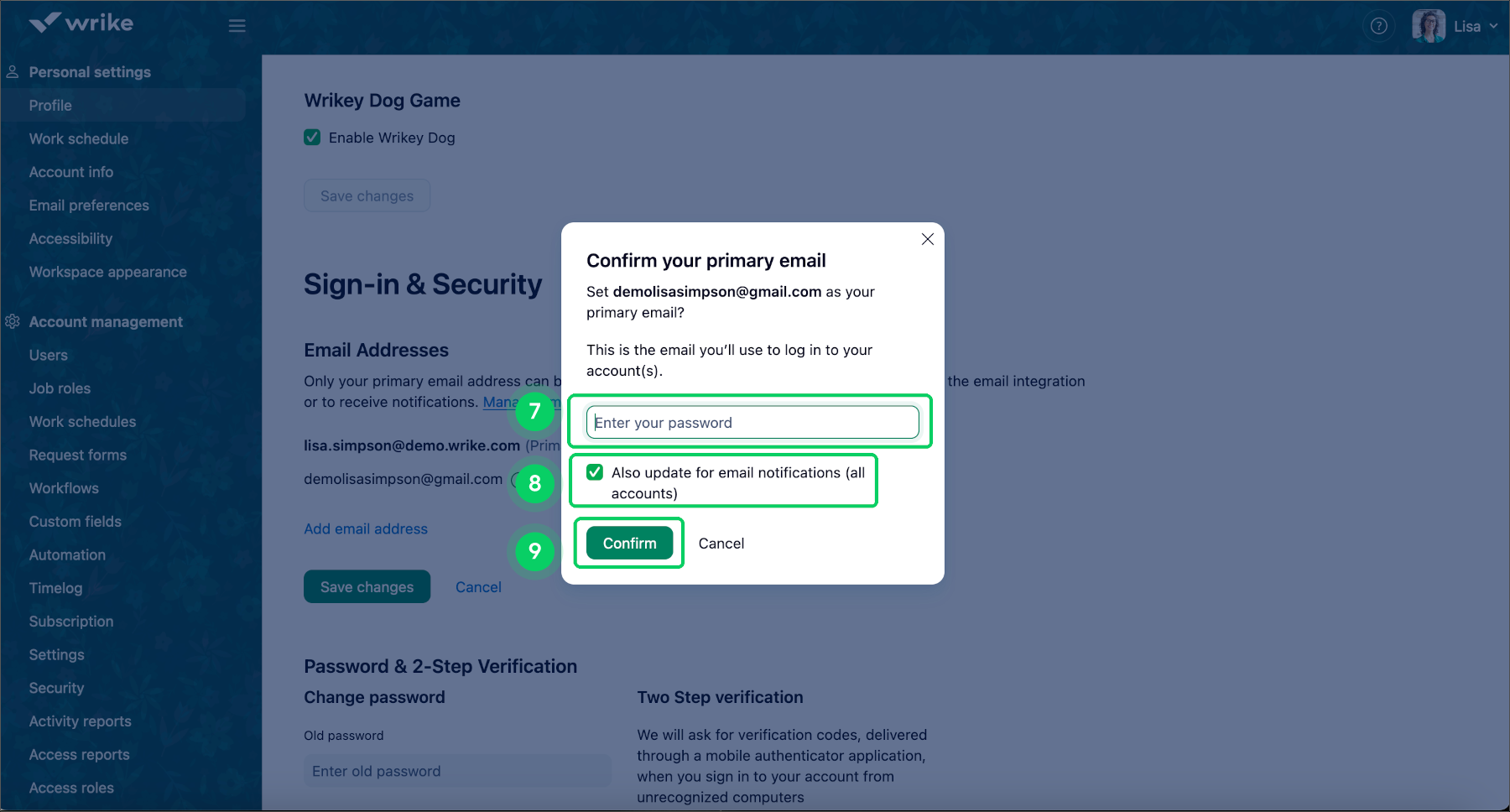
Task: Click the Enter old password field
Action: pyautogui.click(x=457, y=771)
